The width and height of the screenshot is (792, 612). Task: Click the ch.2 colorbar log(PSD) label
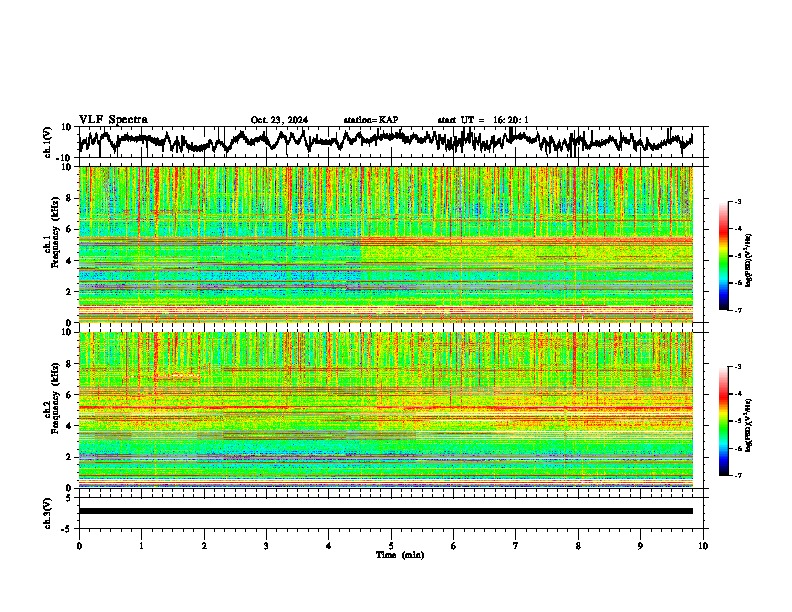tap(748, 425)
